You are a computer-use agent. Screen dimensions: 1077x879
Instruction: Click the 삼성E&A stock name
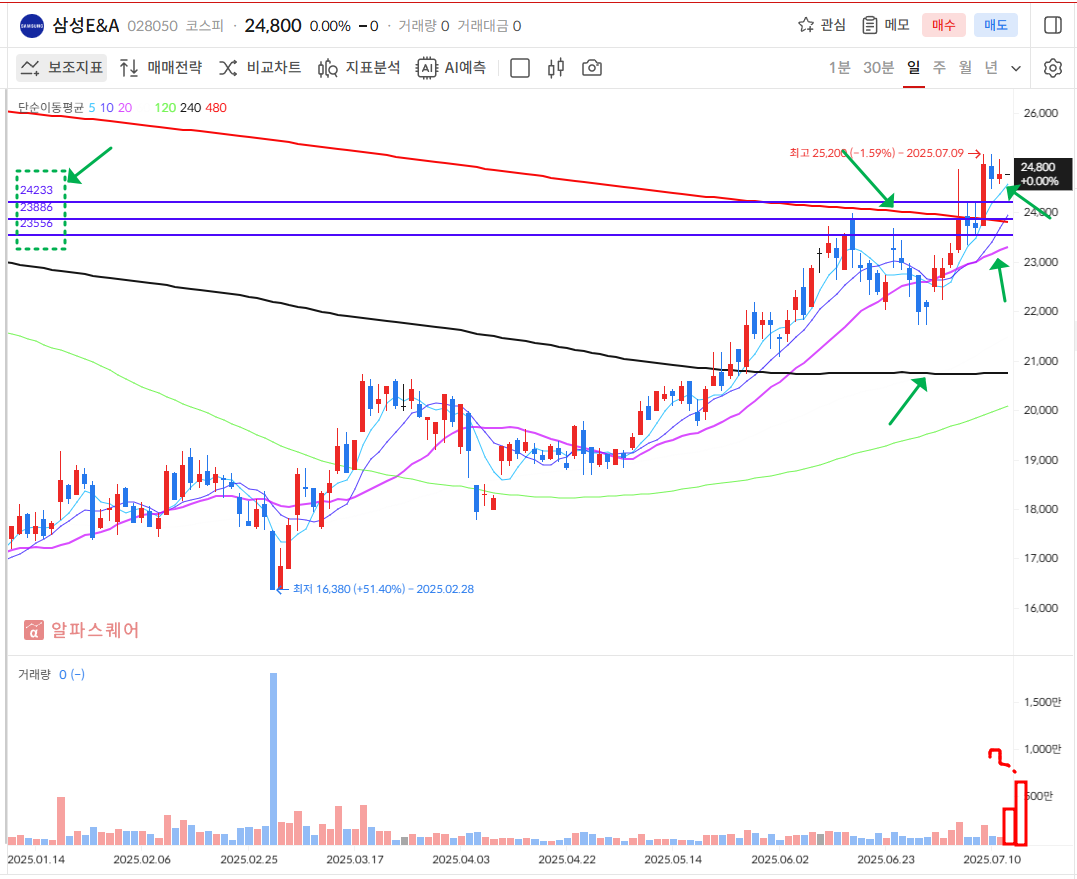(86, 26)
